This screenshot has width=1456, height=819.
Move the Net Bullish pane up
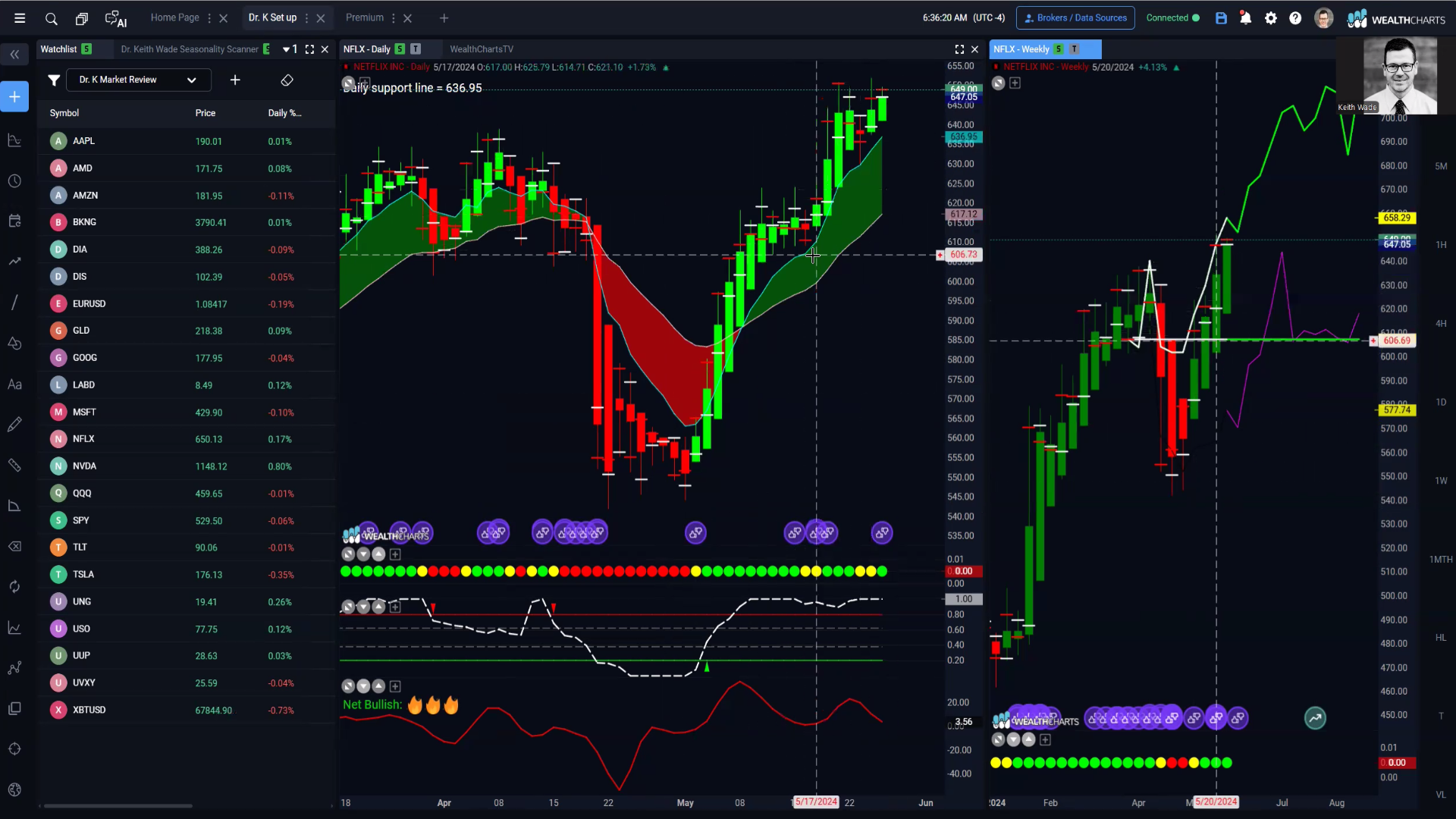[378, 686]
